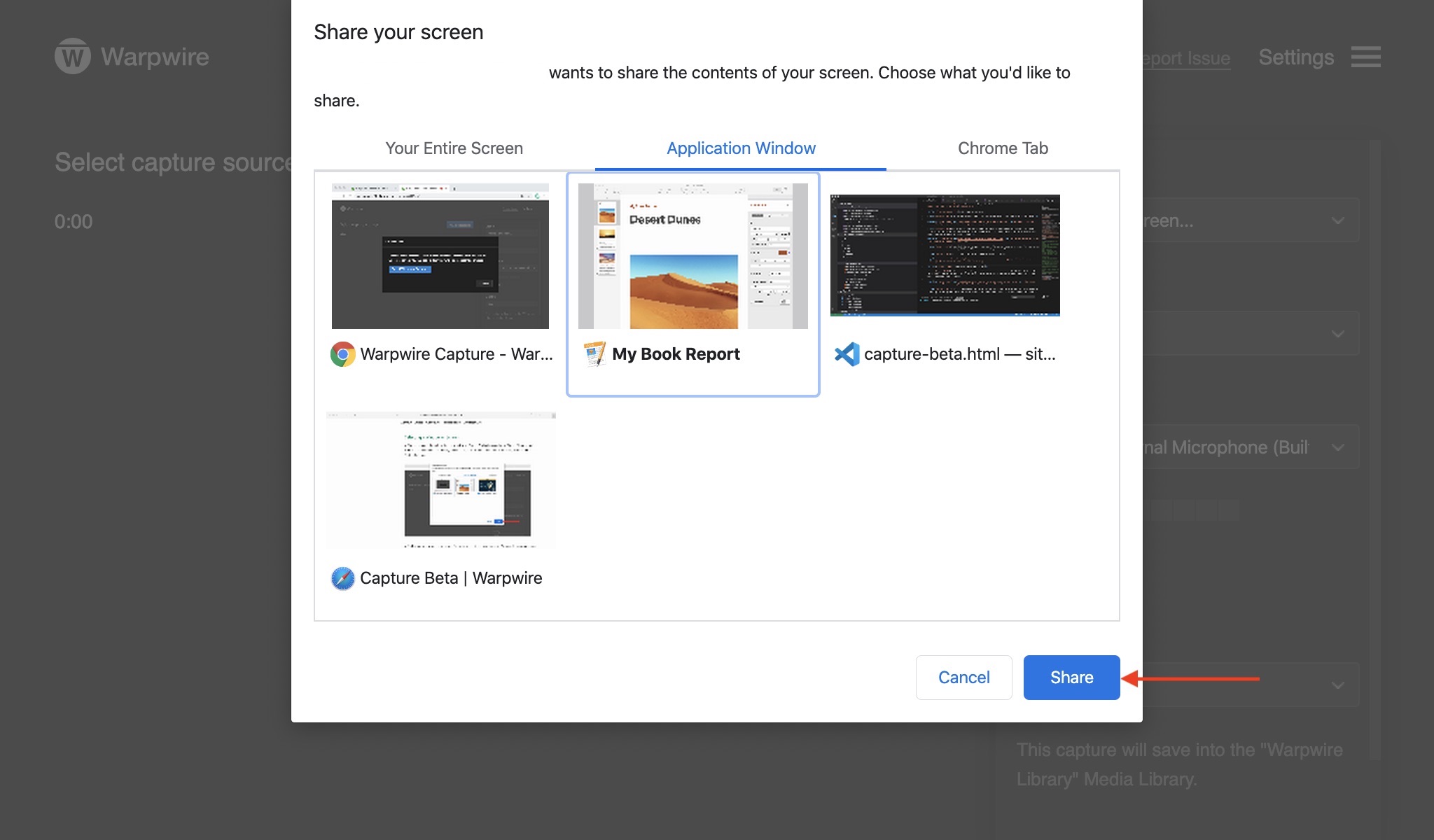Switch to Your Entire Screen tab
Viewport: 1434px width, 840px height.
[x=454, y=148]
